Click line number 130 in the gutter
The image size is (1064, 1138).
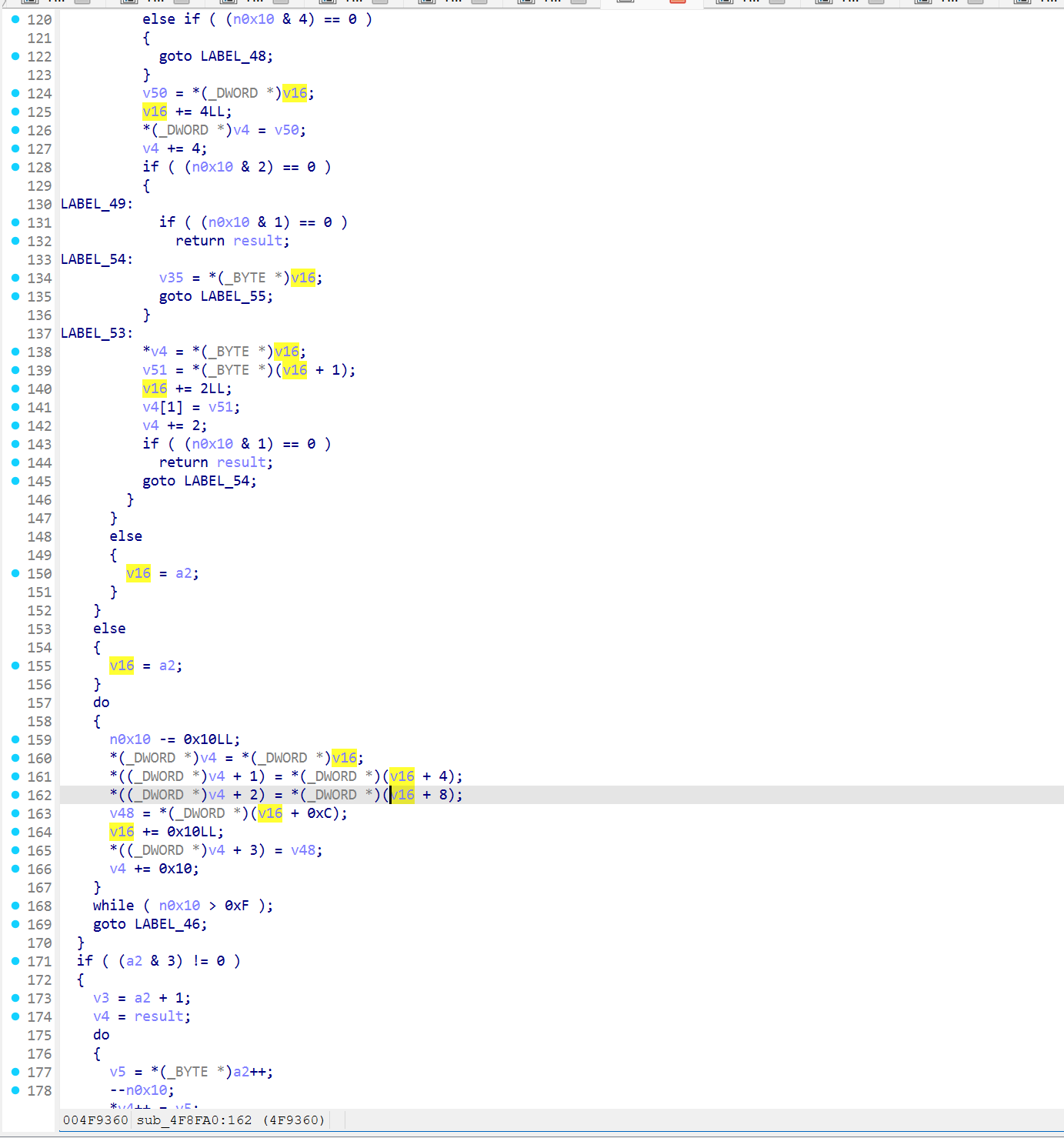(39, 204)
